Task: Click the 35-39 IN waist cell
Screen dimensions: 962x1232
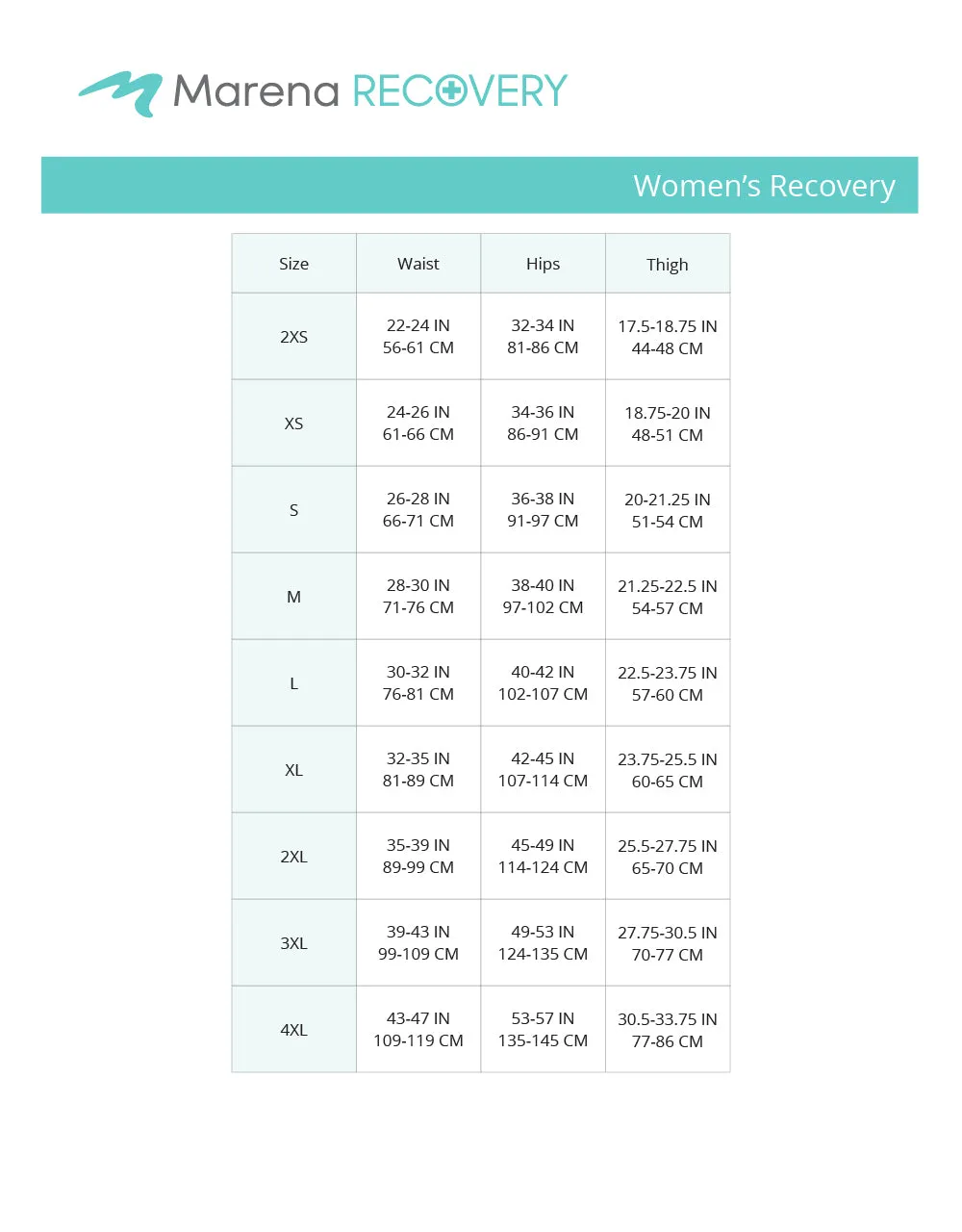Action: [x=418, y=857]
